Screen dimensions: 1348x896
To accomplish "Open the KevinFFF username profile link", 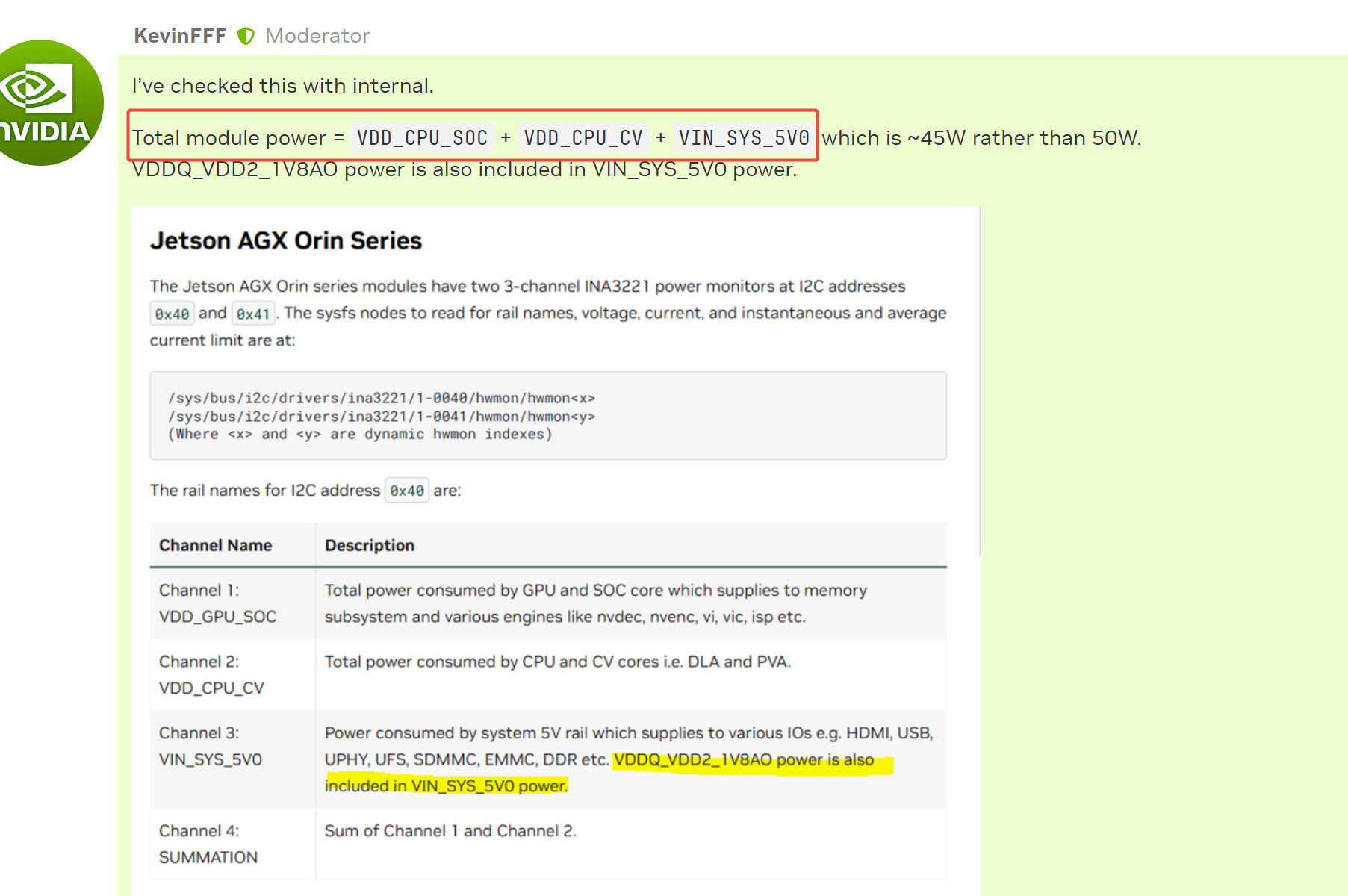I will pos(180,36).
